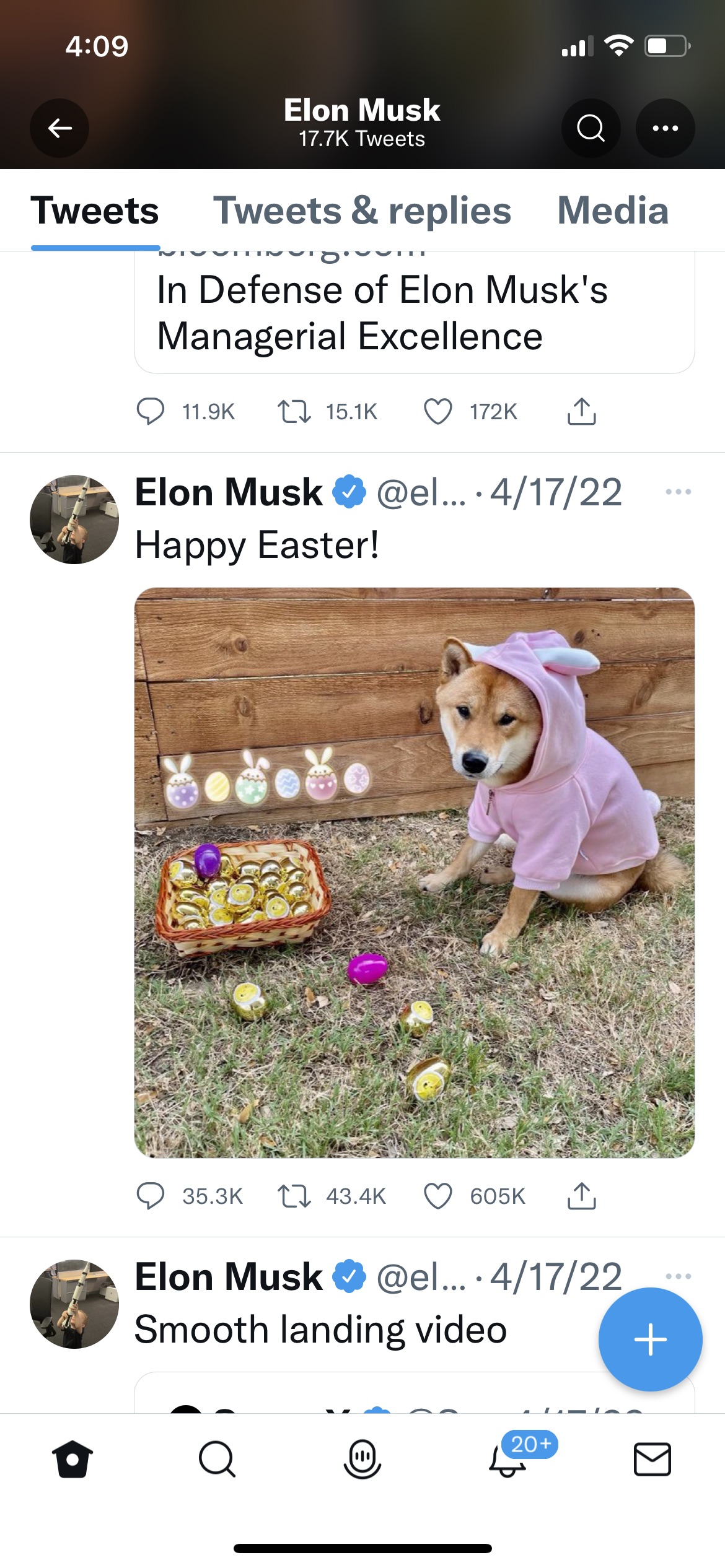
Task: Open the Easter dog photo
Action: point(414,872)
